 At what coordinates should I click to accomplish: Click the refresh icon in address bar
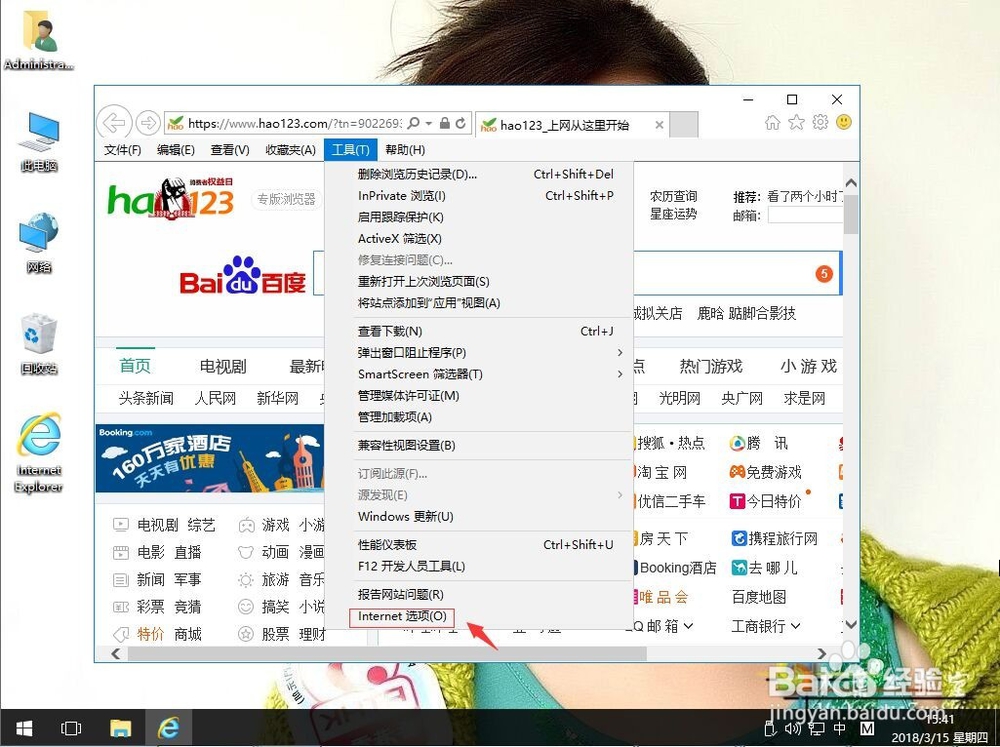tap(460, 122)
